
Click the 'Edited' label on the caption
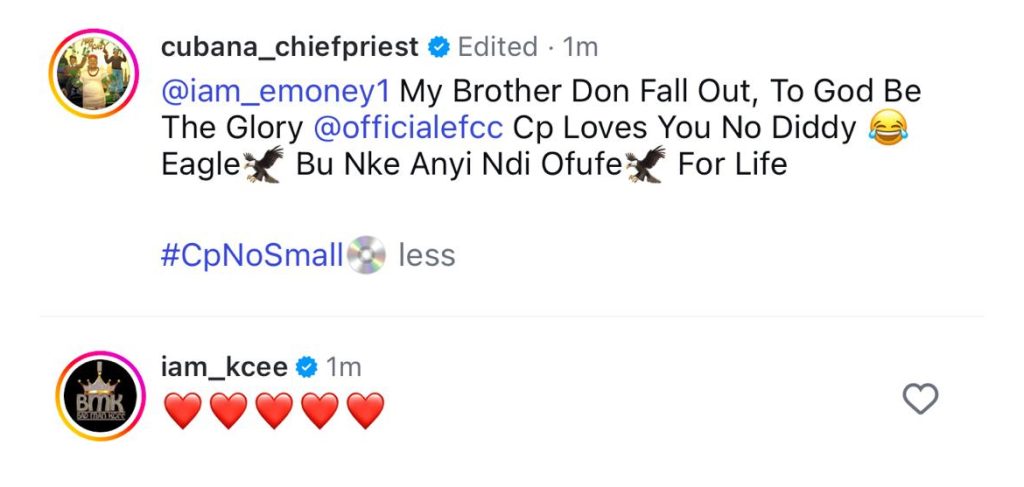[x=497, y=47]
